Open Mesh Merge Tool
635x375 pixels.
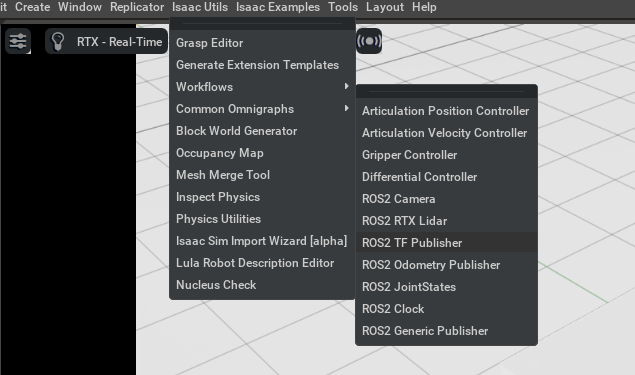[262, 175]
